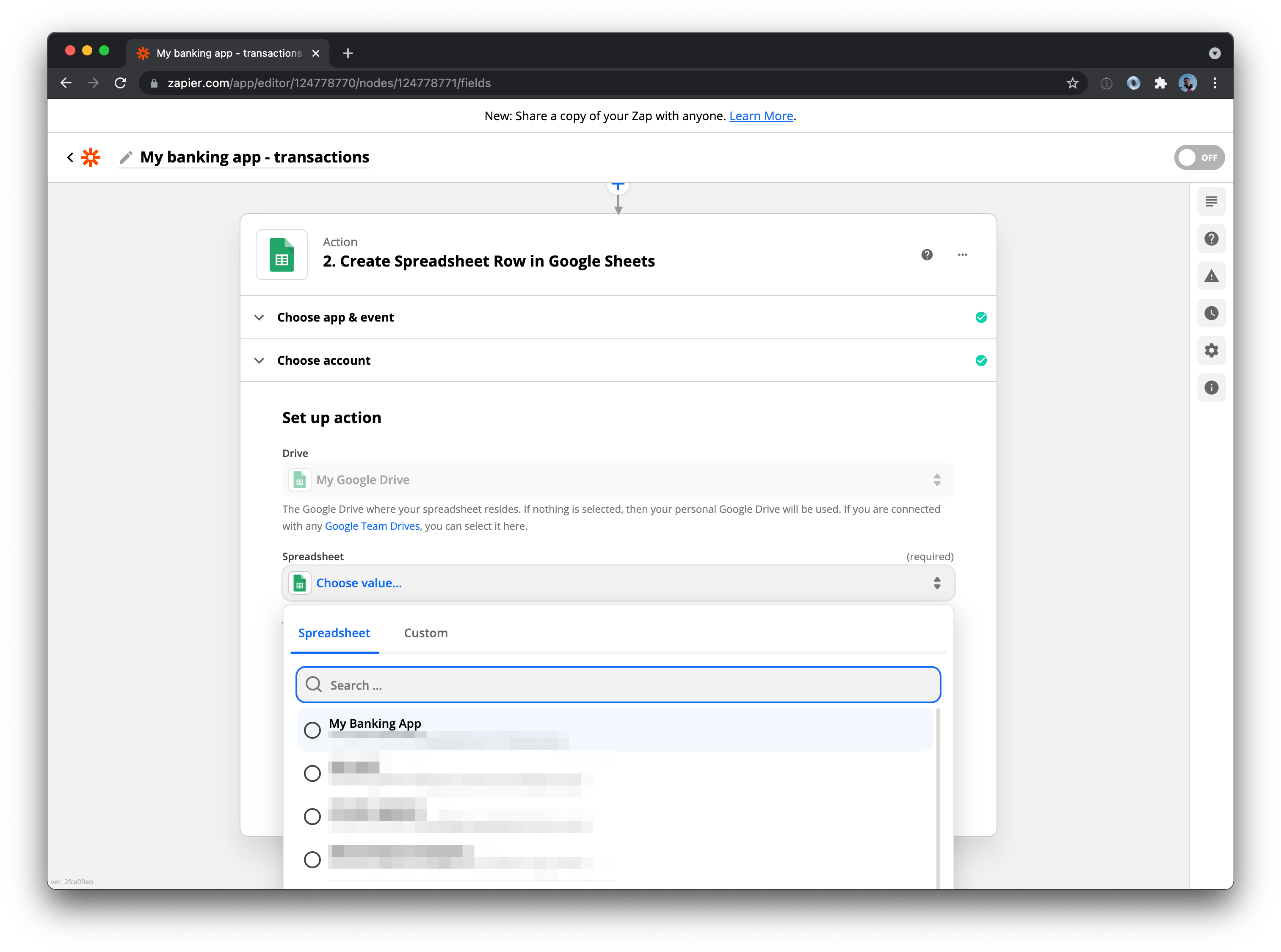Screen dimensions: 1281x952
Task: Open the action step more options ellipsis
Action: (962, 255)
